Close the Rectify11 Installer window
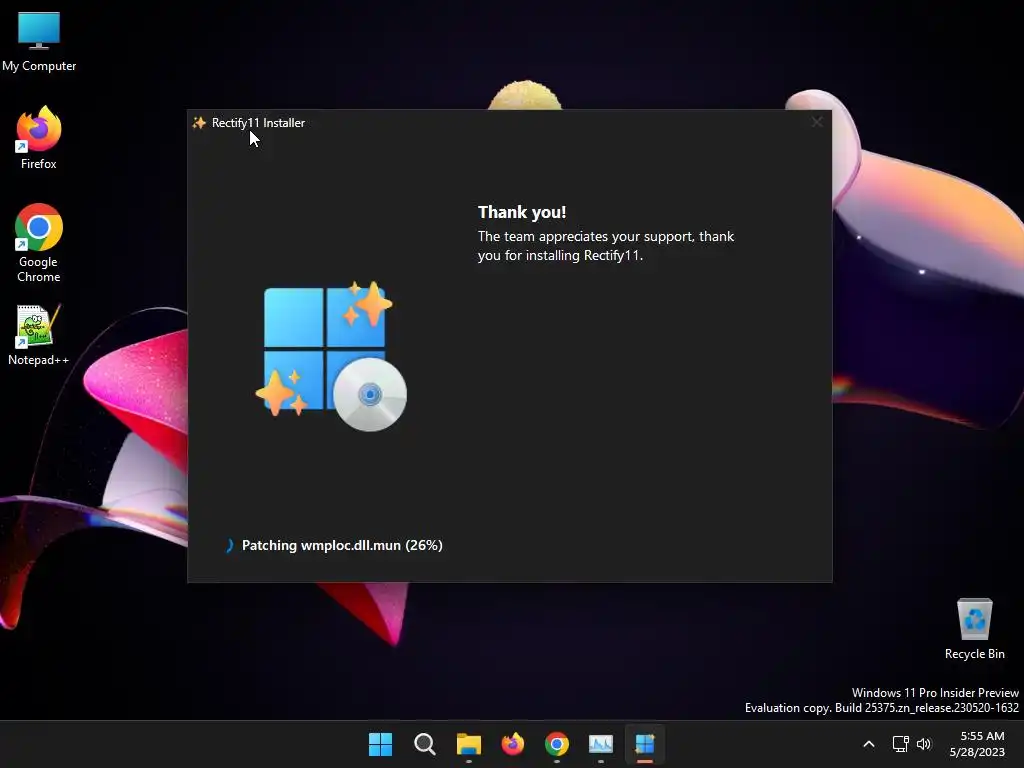This screenshot has height=768, width=1024. (816, 122)
